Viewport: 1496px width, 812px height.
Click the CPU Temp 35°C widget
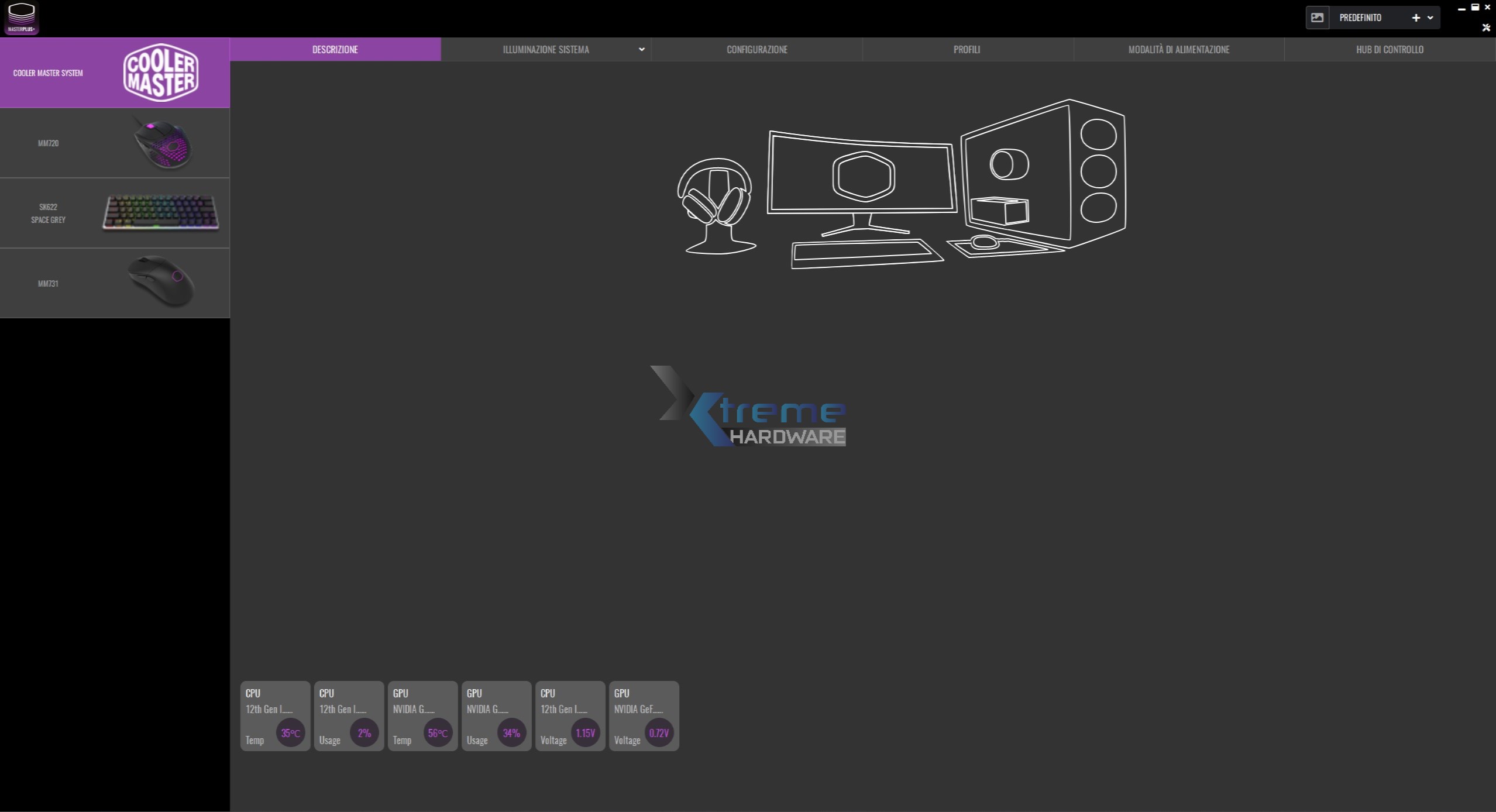pos(275,716)
